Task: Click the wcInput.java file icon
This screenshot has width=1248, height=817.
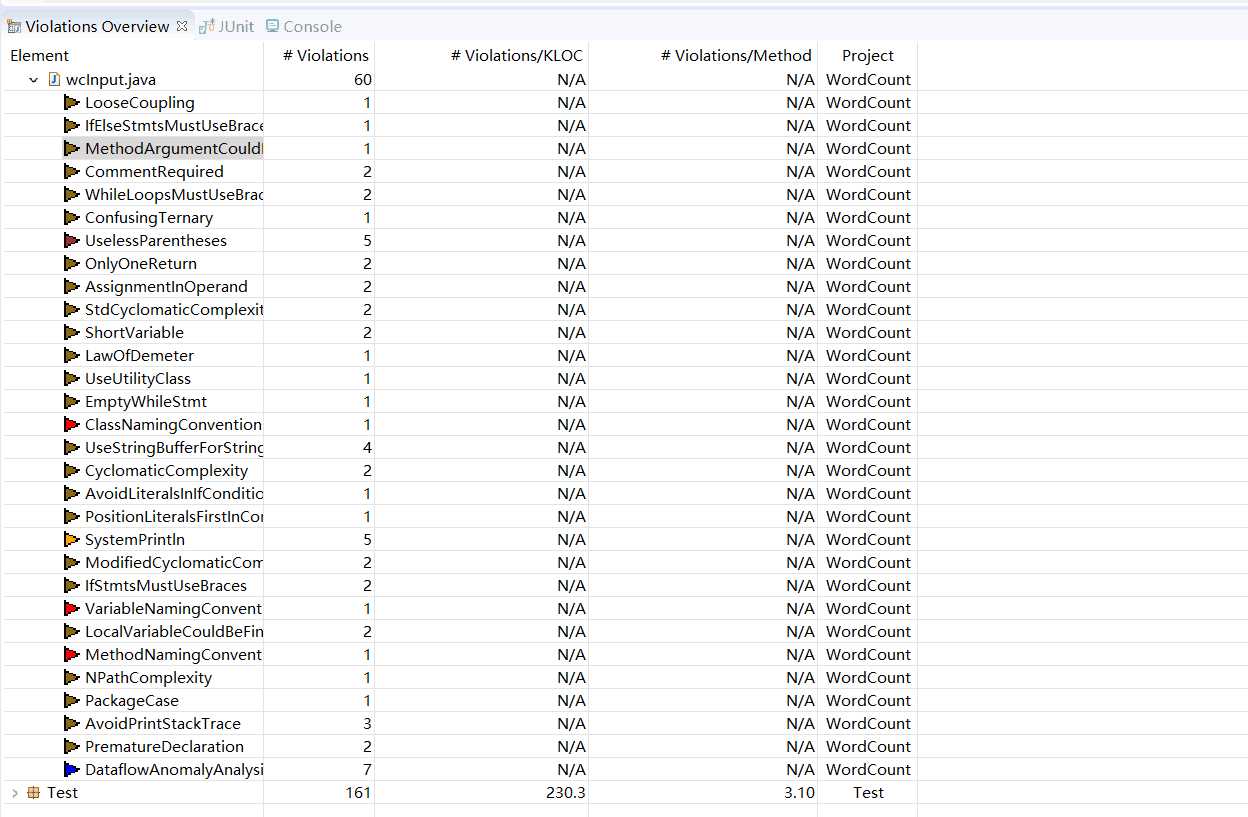Action: point(54,80)
